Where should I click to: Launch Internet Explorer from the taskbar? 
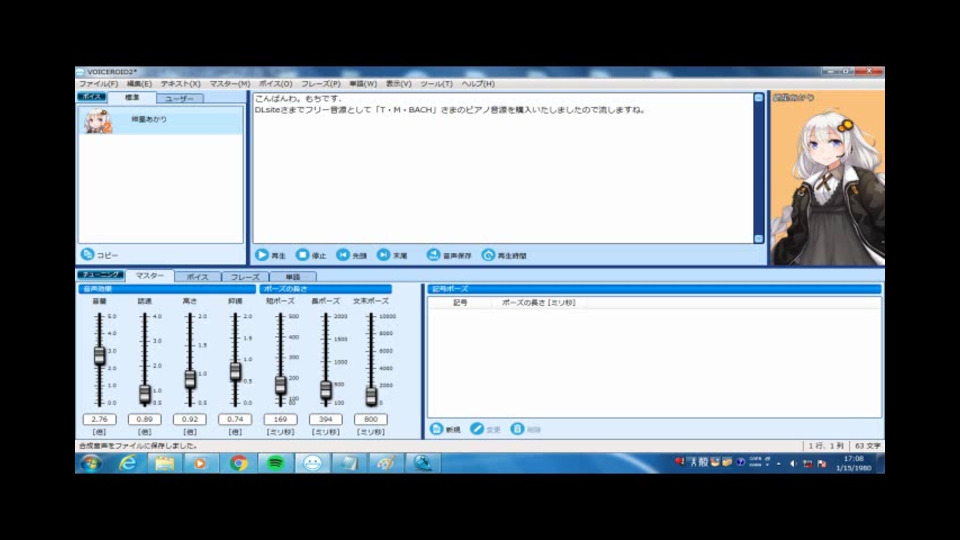coord(127,463)
